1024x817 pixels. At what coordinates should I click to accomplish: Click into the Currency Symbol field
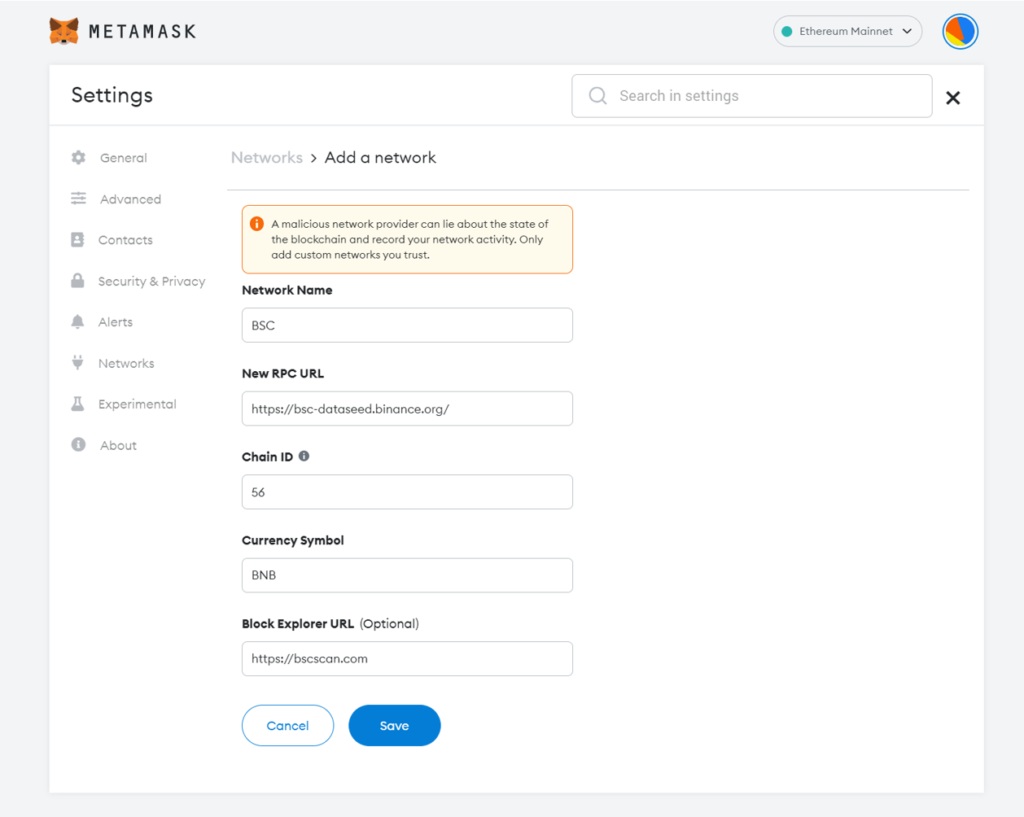[x=407, y=575]
